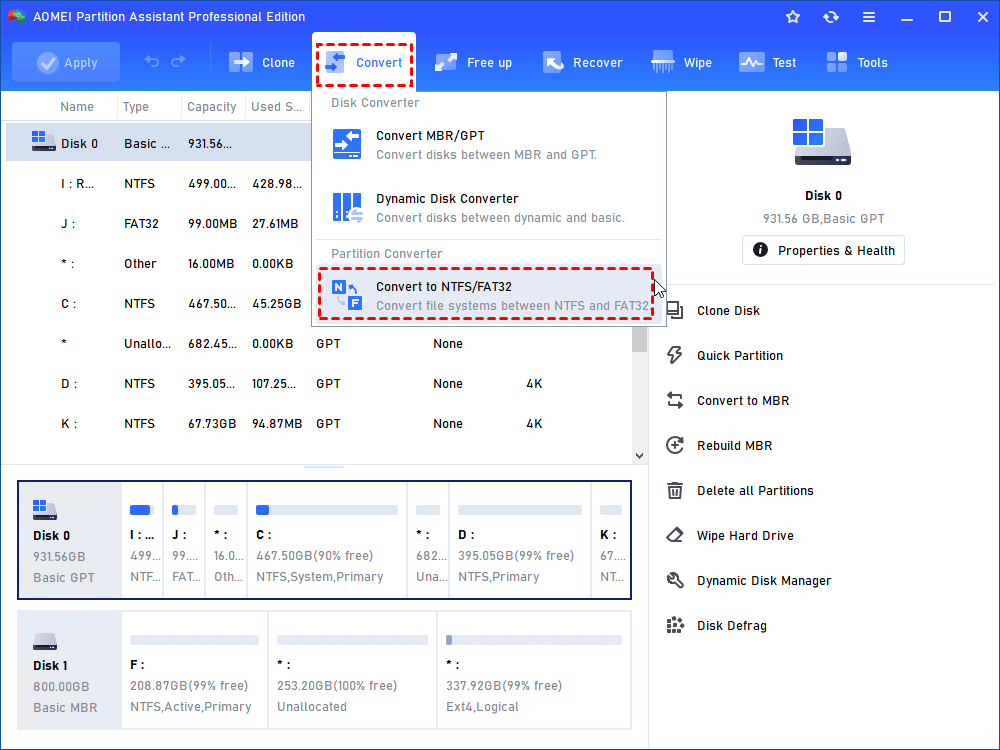Sort by the Name column header
Image resolution: width=1000 pixels, height=750 pixels.
point(77,107)
